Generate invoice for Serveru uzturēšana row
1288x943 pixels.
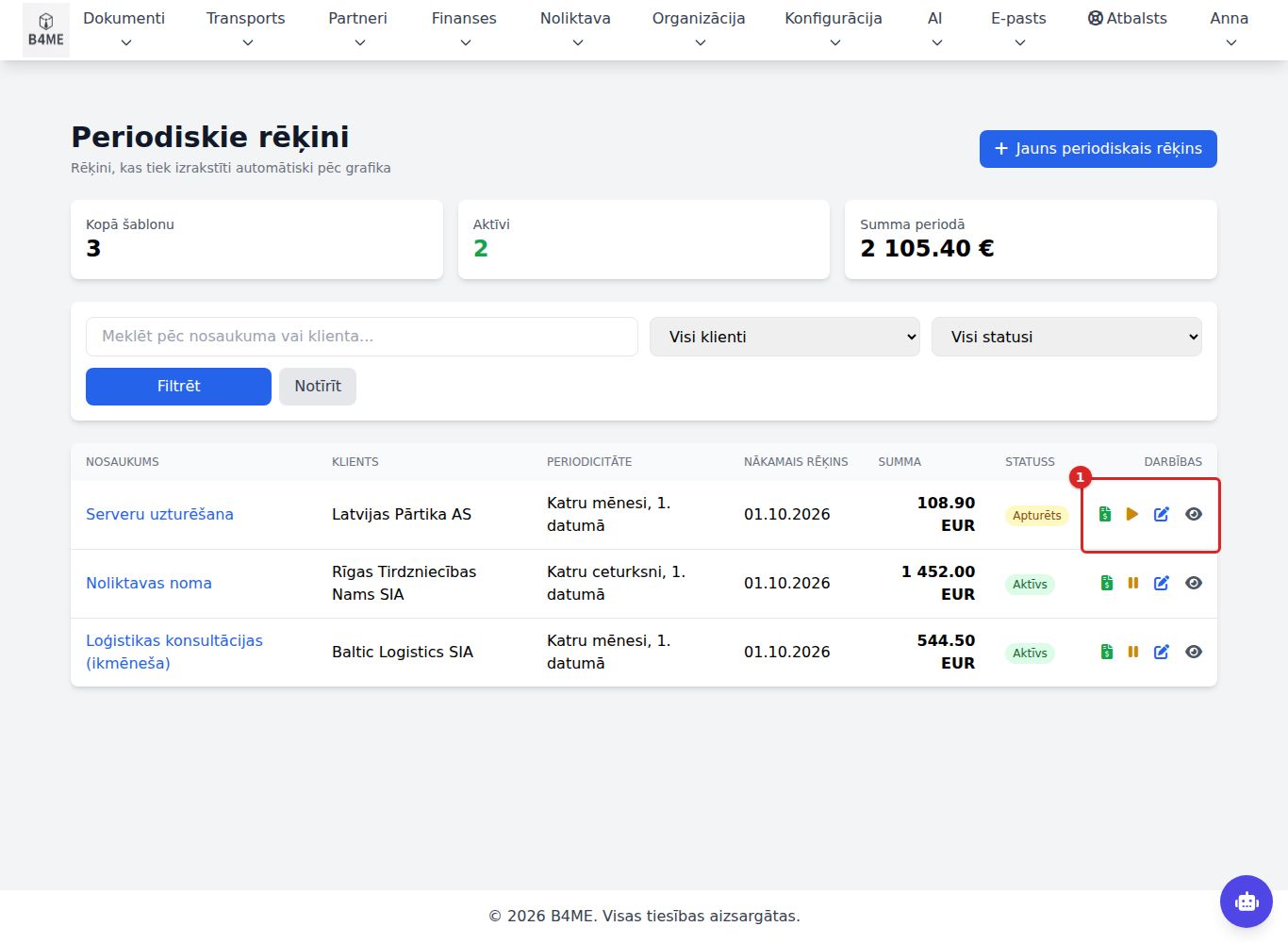coord(1105,514)
